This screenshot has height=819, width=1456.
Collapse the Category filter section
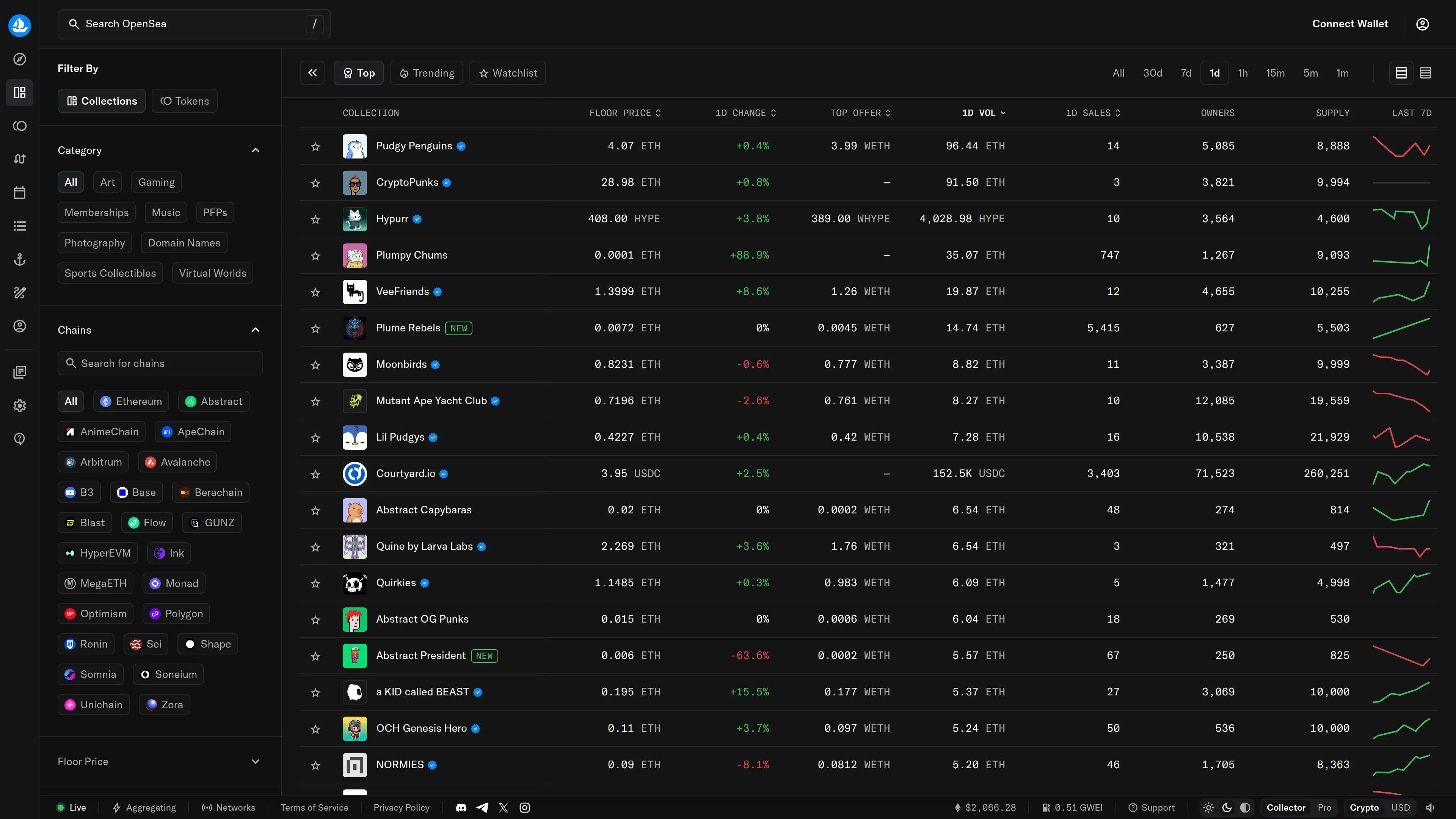(x=256, y=150)
